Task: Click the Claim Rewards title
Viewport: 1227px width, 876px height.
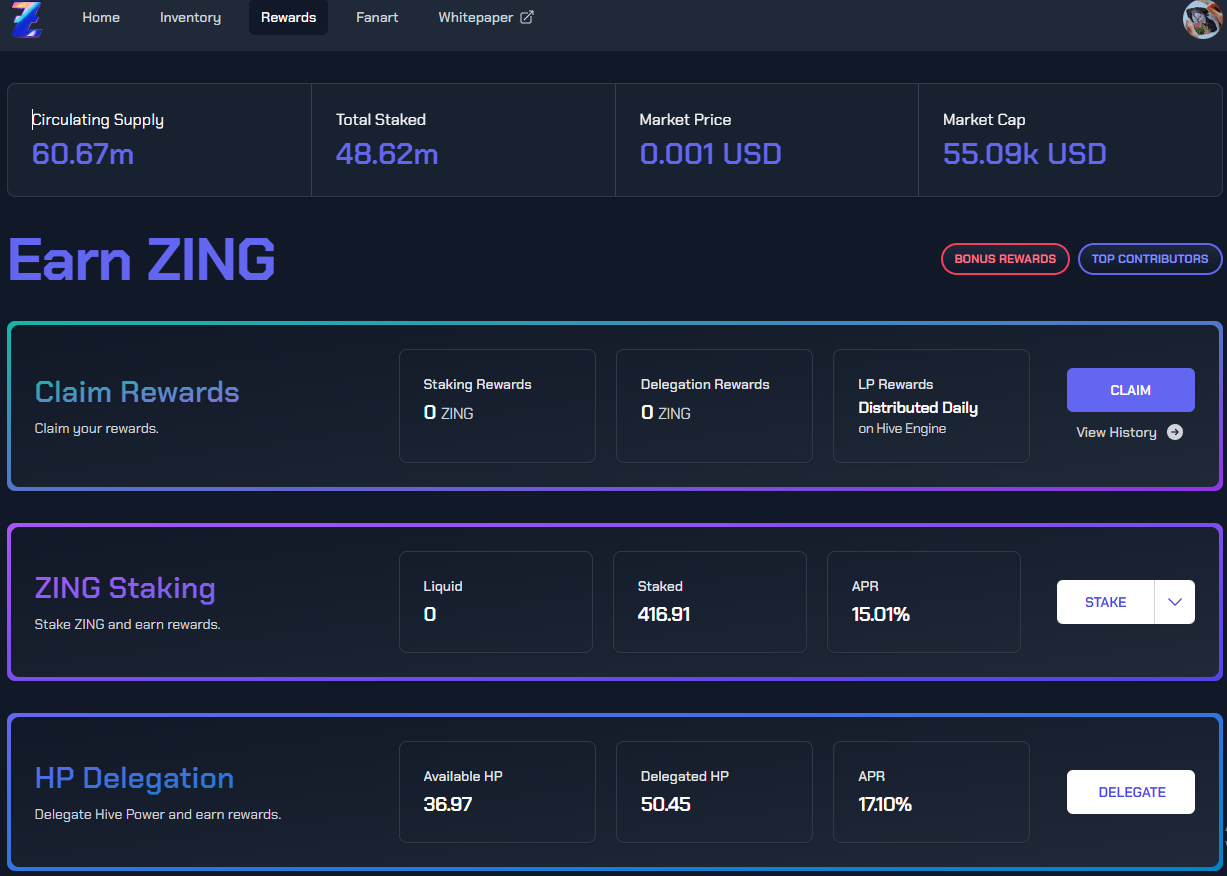Action: click(x=137, y=391)
